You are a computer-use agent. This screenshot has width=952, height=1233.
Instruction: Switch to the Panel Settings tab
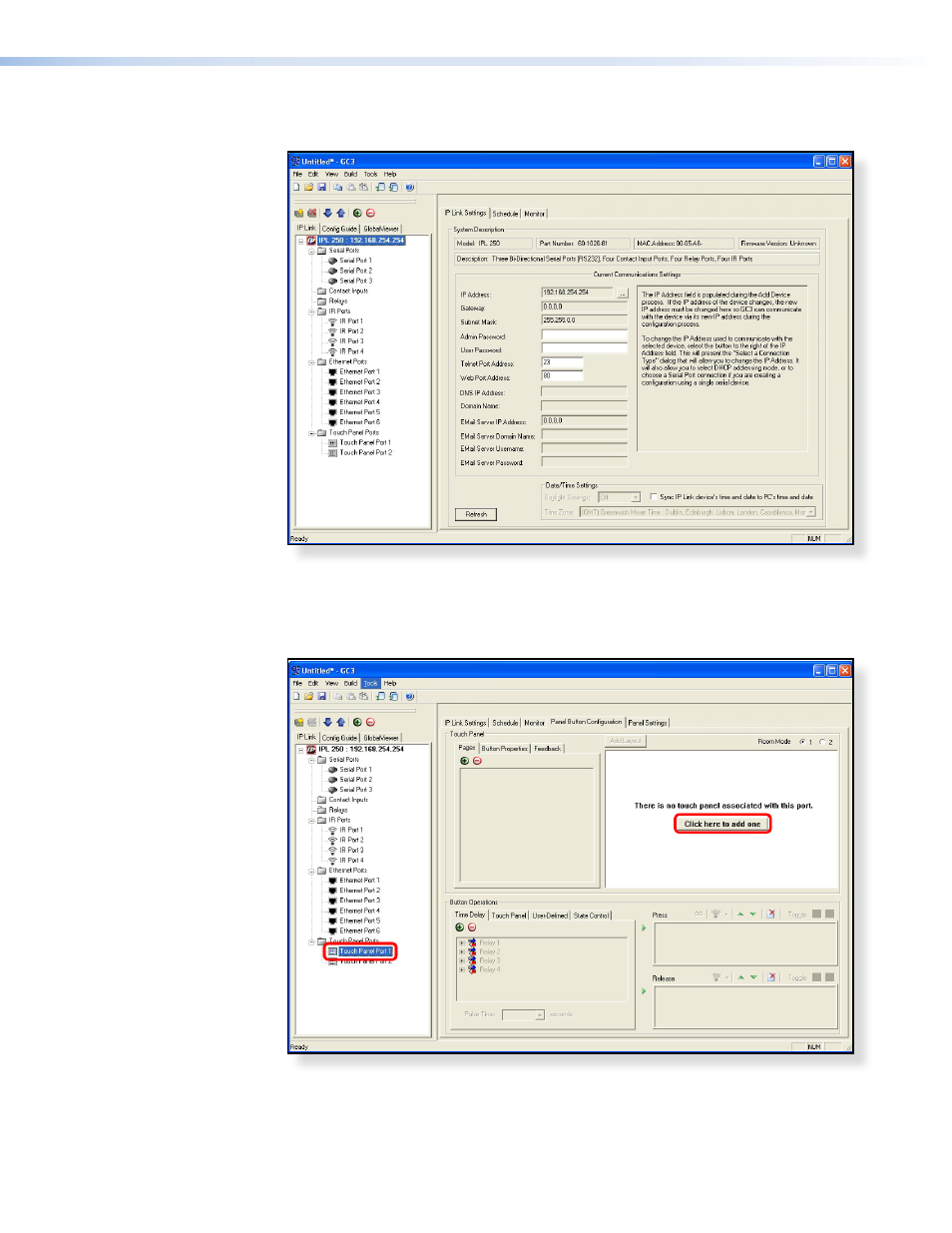[x=648, y=722]
